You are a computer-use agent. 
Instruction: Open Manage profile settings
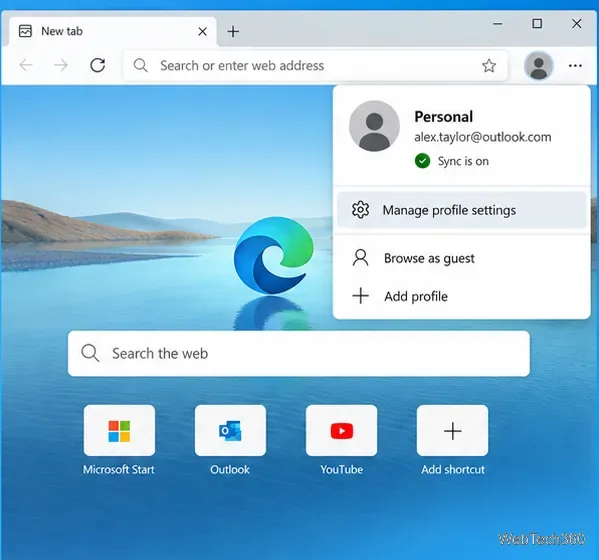461,210
